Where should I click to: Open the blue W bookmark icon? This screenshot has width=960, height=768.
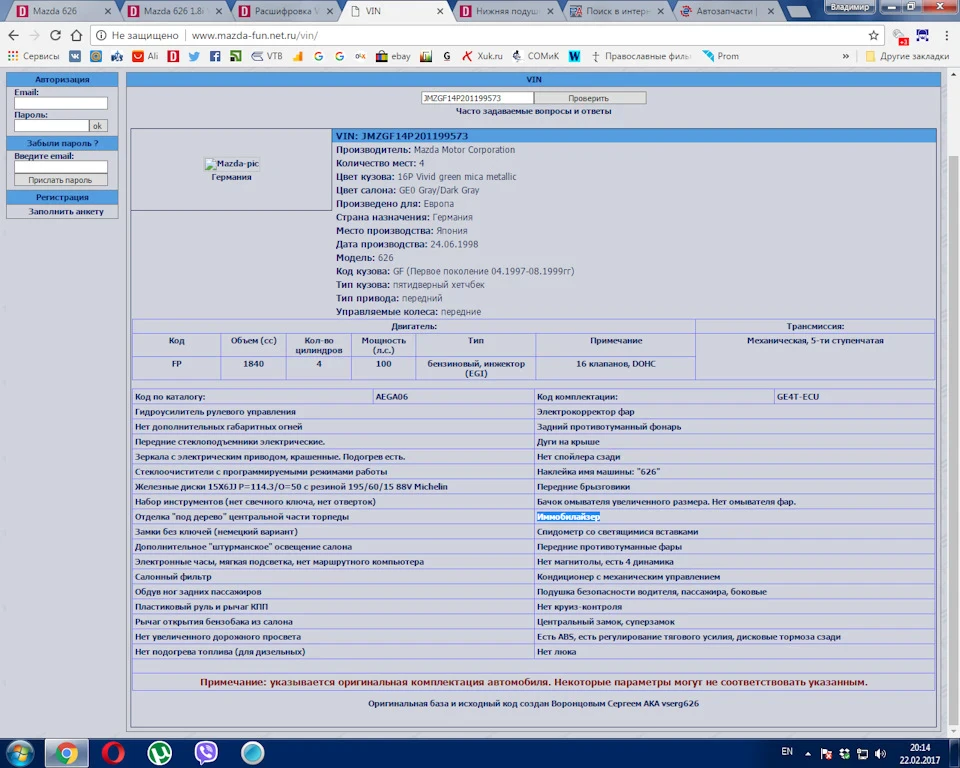click(574, 56)
